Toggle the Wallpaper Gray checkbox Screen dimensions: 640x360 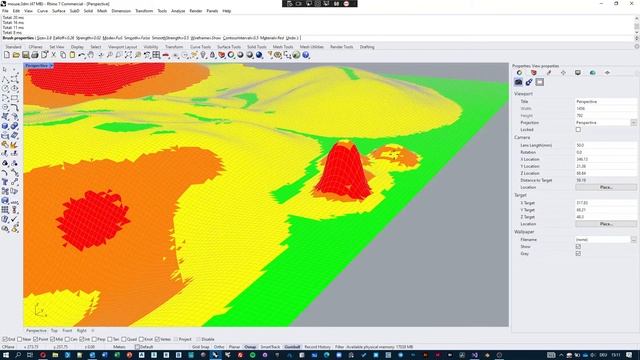click(x=578, y=253)
